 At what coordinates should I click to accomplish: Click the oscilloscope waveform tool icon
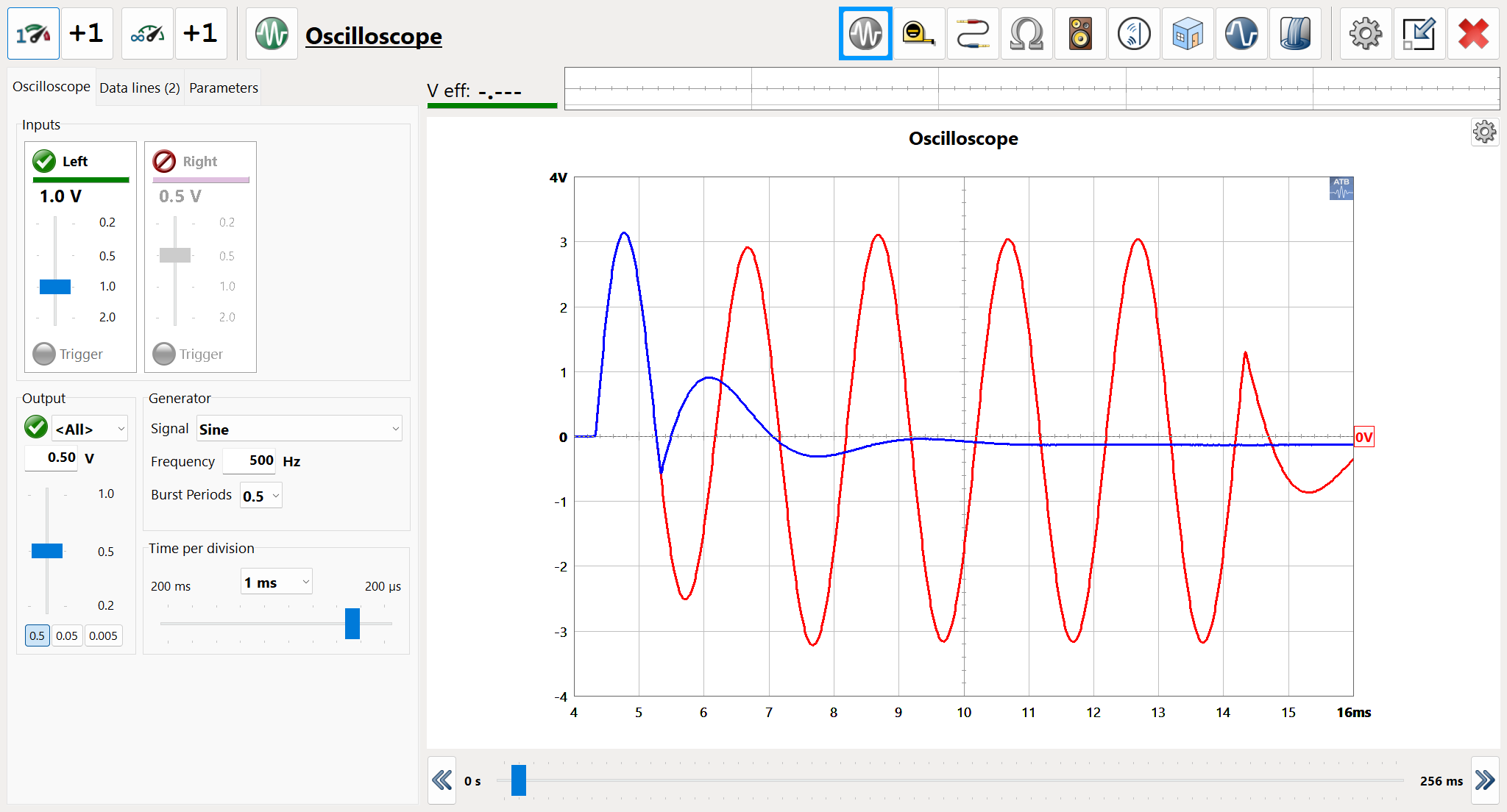(866, 35)
